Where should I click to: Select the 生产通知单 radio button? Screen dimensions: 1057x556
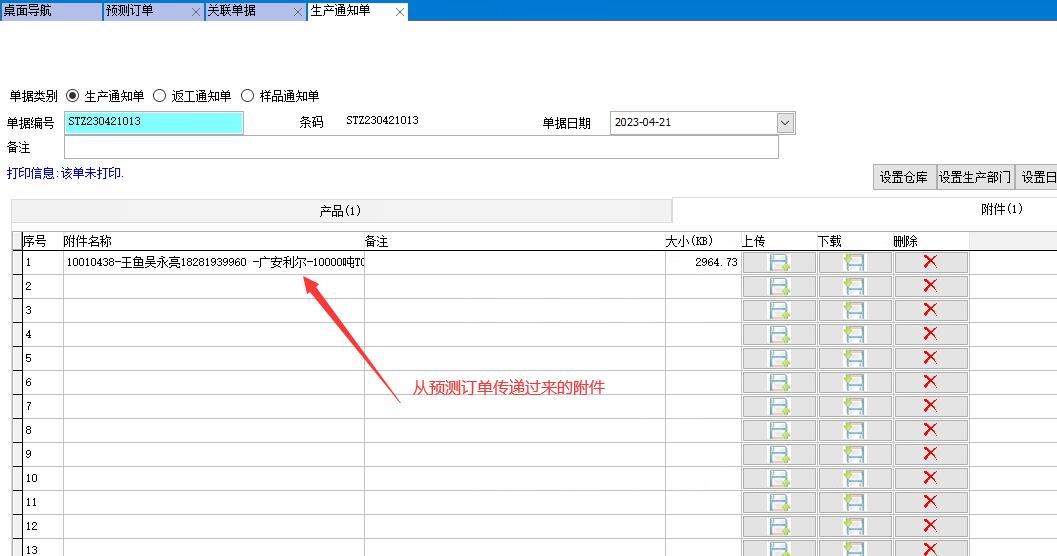point(73,96)
